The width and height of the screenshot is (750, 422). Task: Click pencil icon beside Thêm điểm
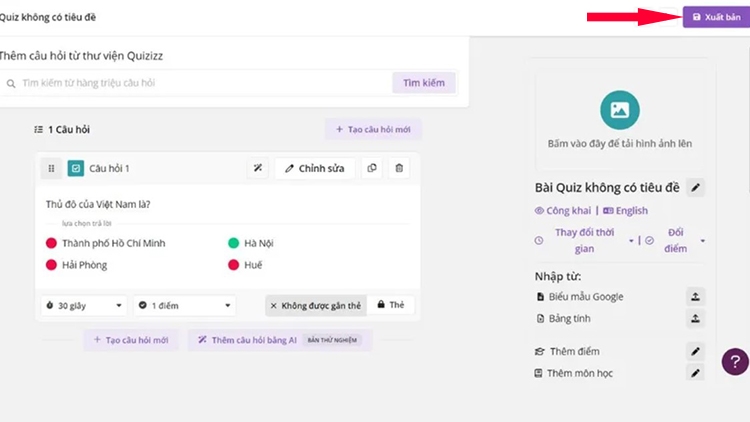click(x=695, y=352)
